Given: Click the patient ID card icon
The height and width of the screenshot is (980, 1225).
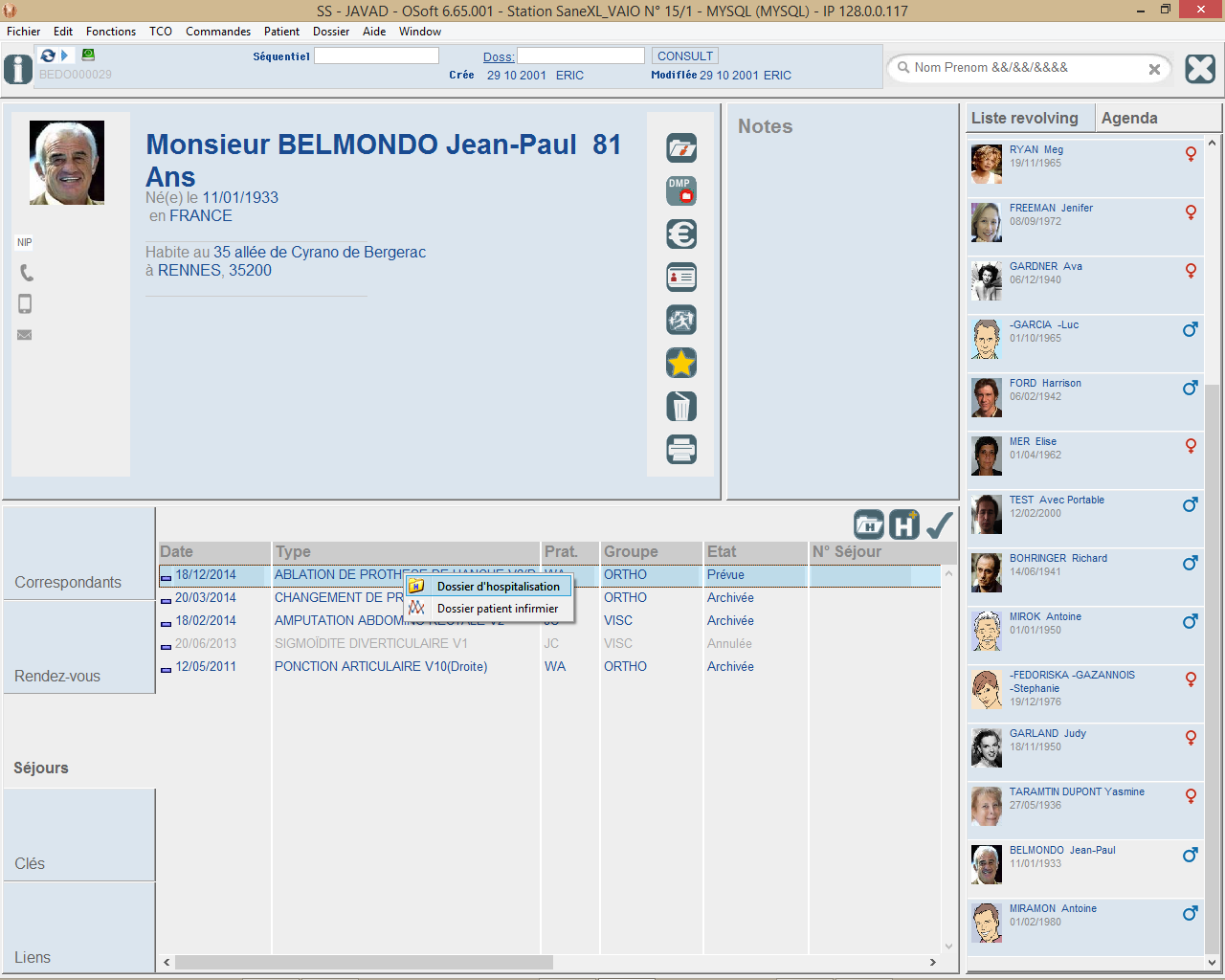Looking at the screenshot, I should pyautogui.click(x=681, y=278).
